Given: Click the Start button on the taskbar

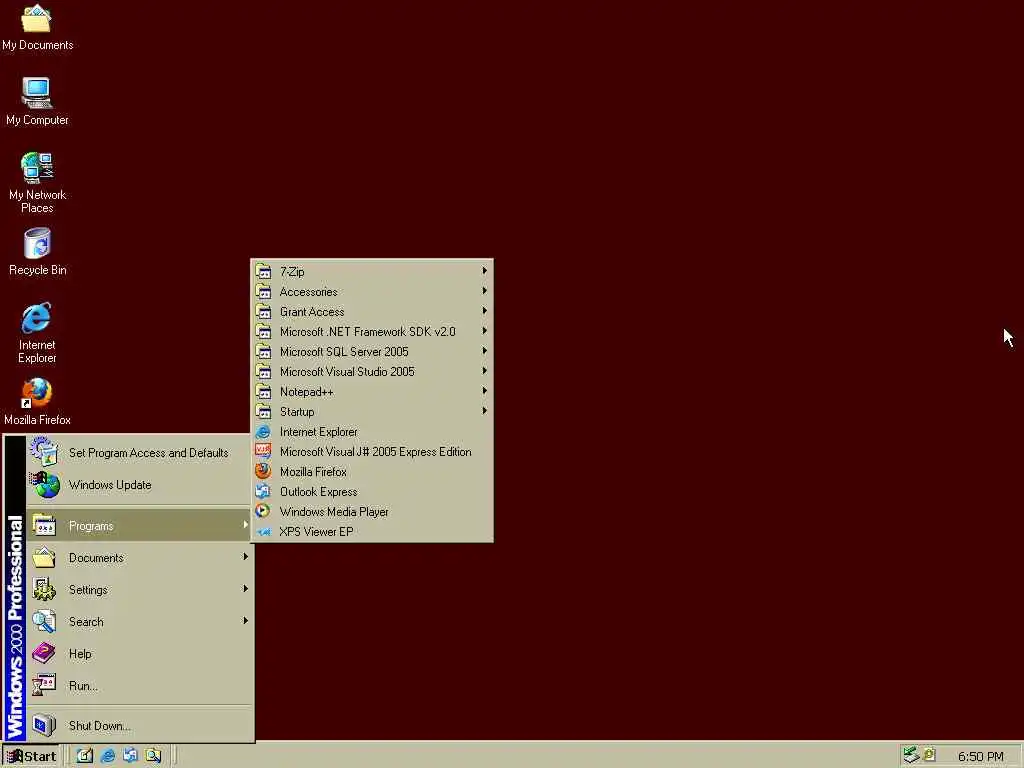Looking at the screenshot, I should tap(31, 756).
